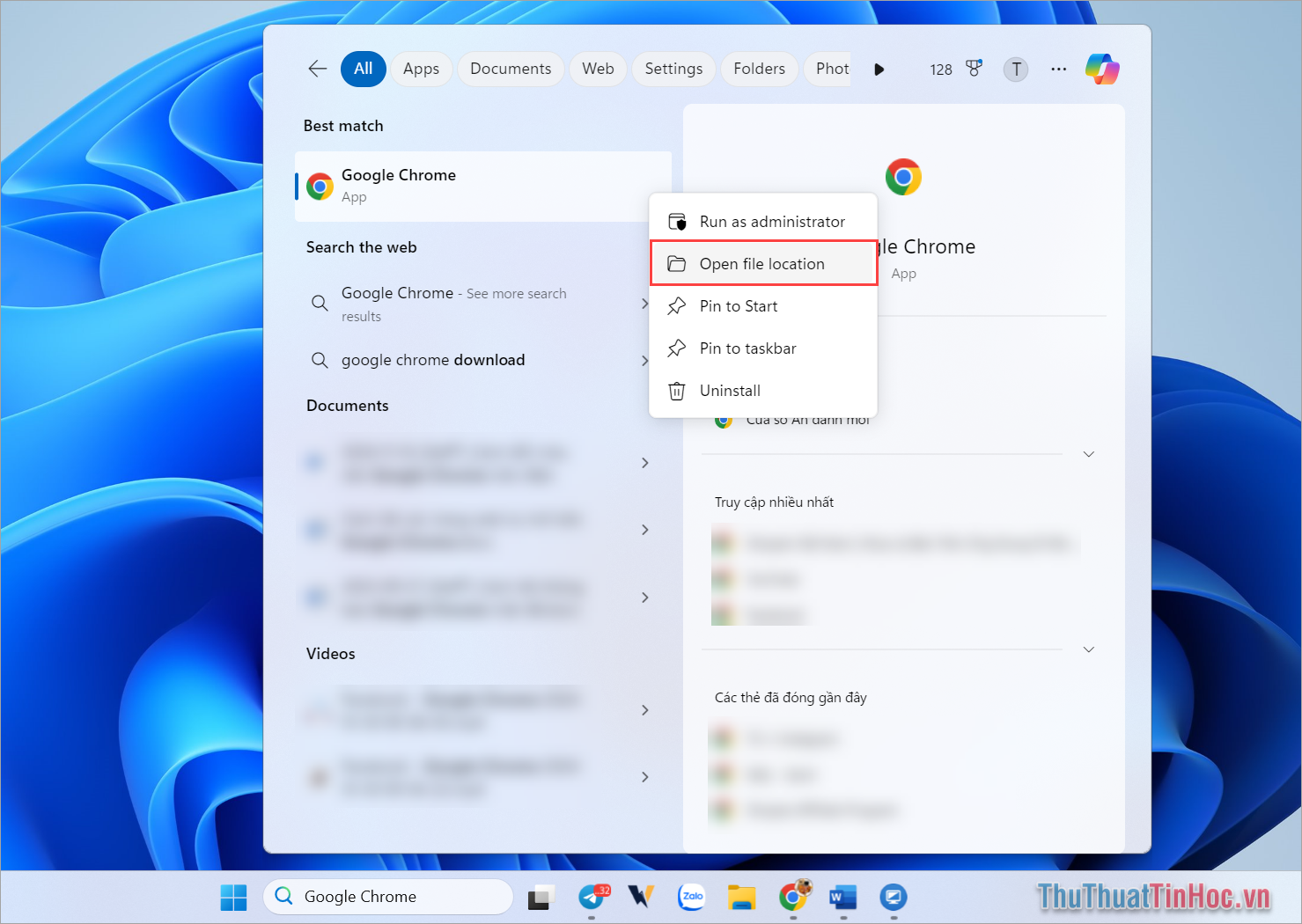Image resolution: width=1302 pixels, height=924 pixels.
Task: Select Uninstall from the context menu
Action: point(729,391)
